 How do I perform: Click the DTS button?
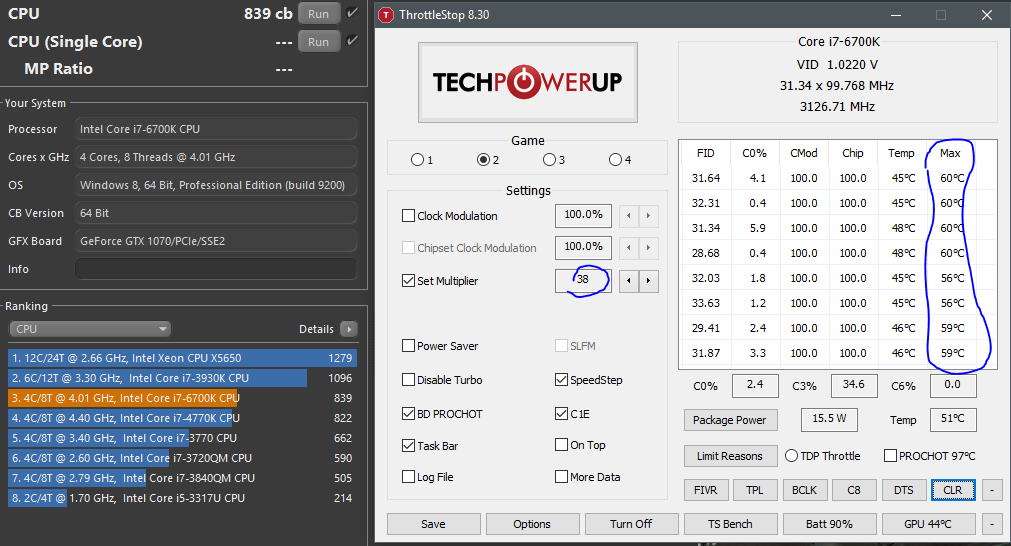[903, 490]
